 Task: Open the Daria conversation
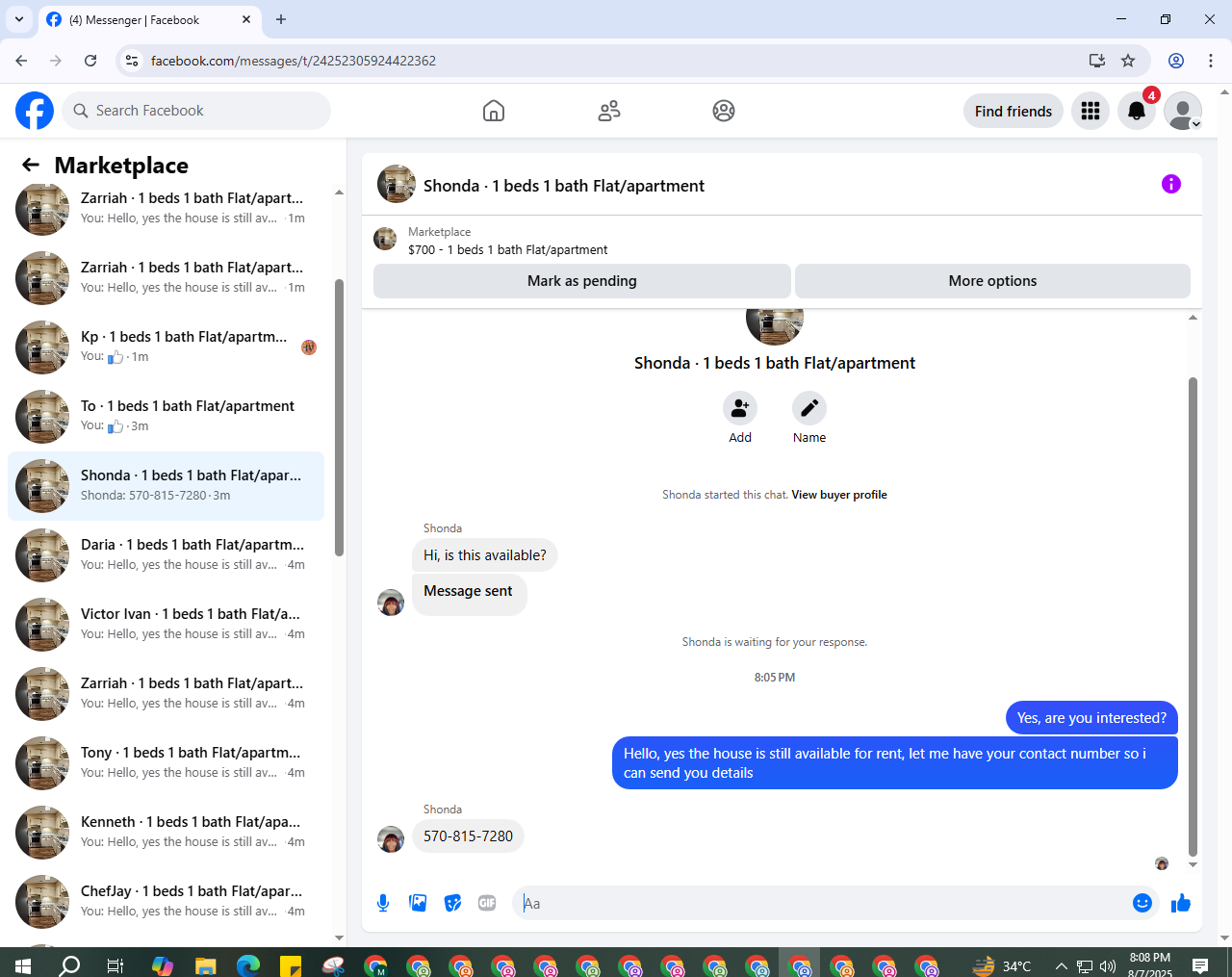pos(166,555)
